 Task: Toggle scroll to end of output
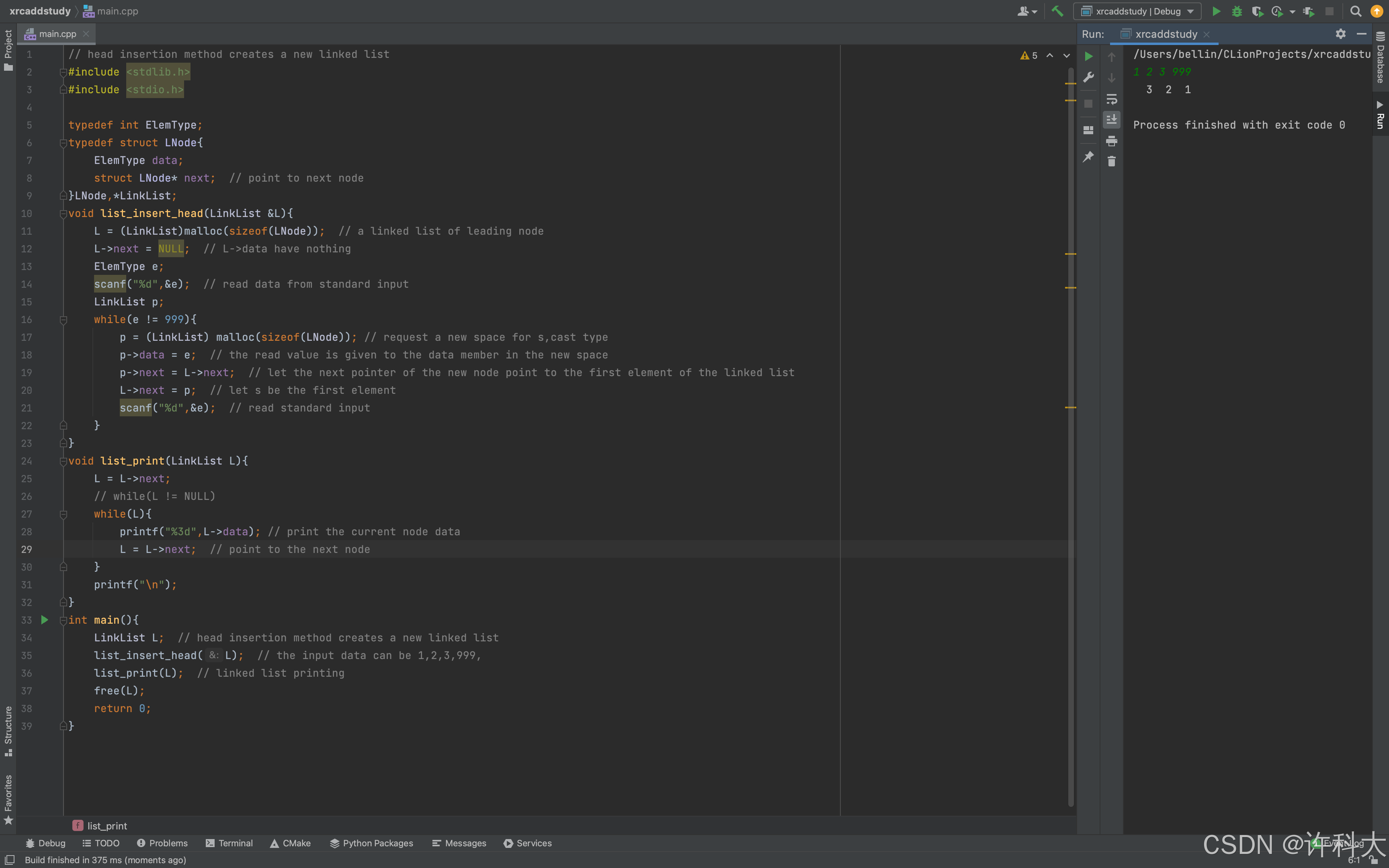(1111, 119)
